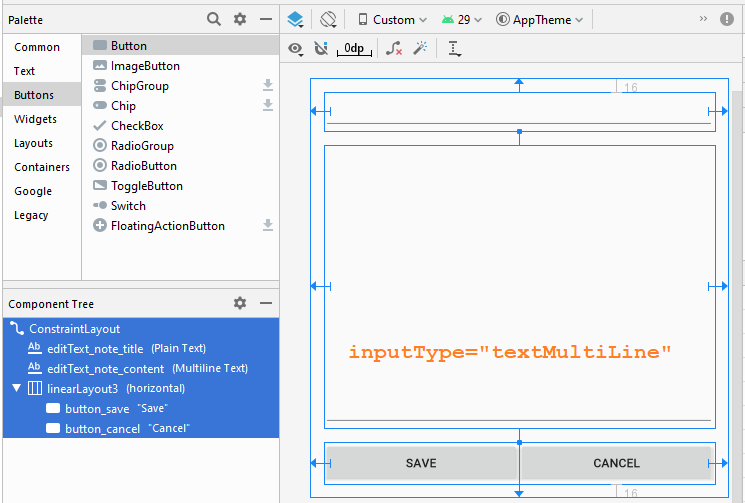Select the Google palette category
This screenshot has width=745, height=503.
[x=42, y=191]
